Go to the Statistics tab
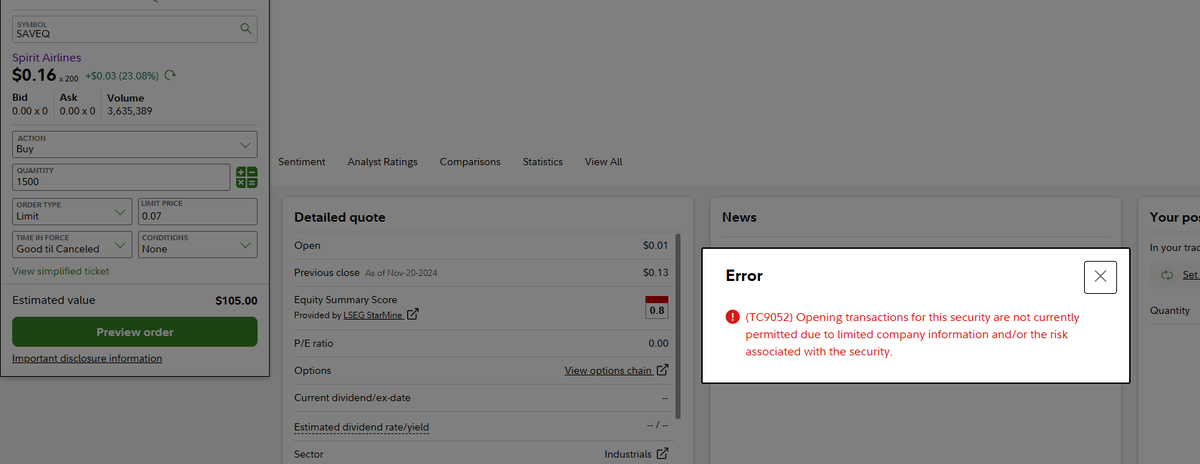 click(543, 162)
